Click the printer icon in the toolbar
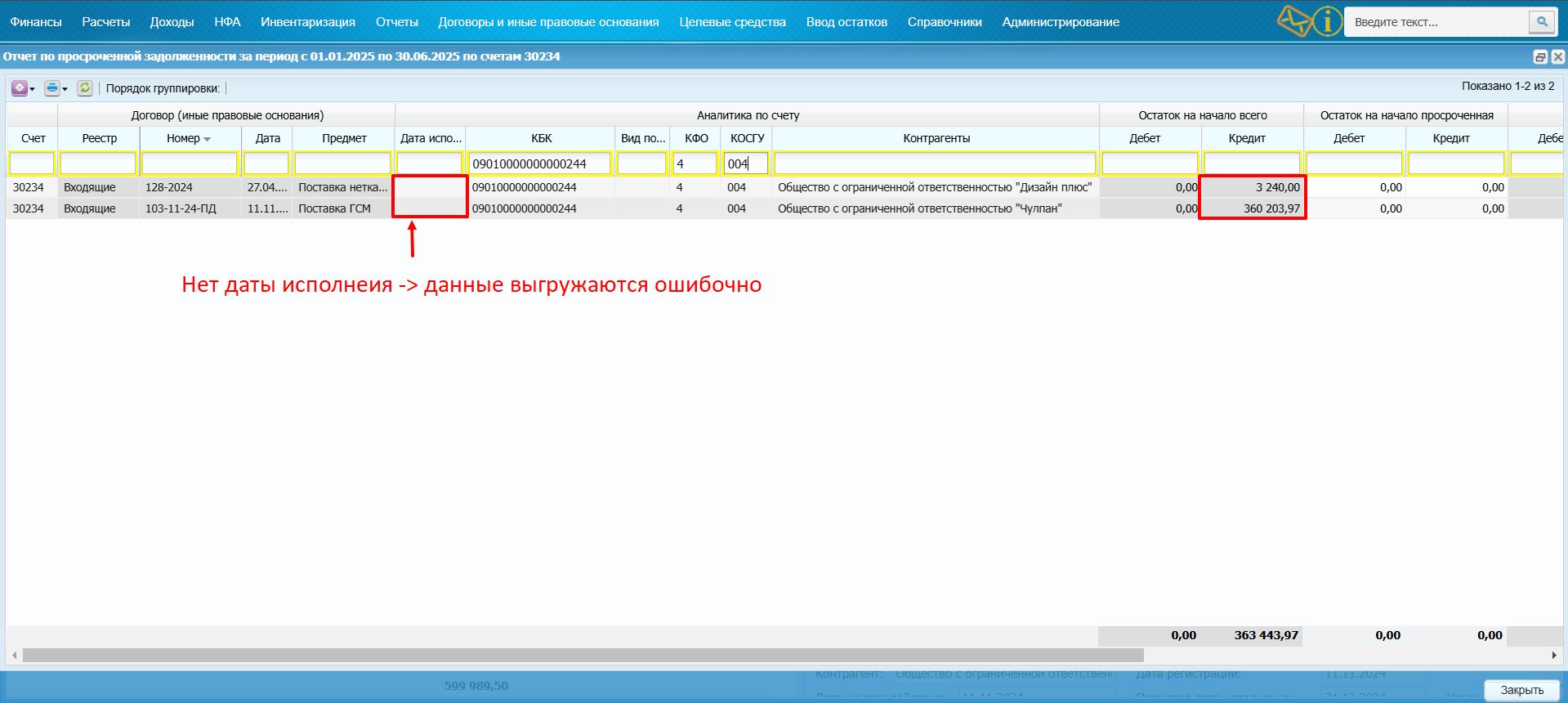 tap(51, 88)
